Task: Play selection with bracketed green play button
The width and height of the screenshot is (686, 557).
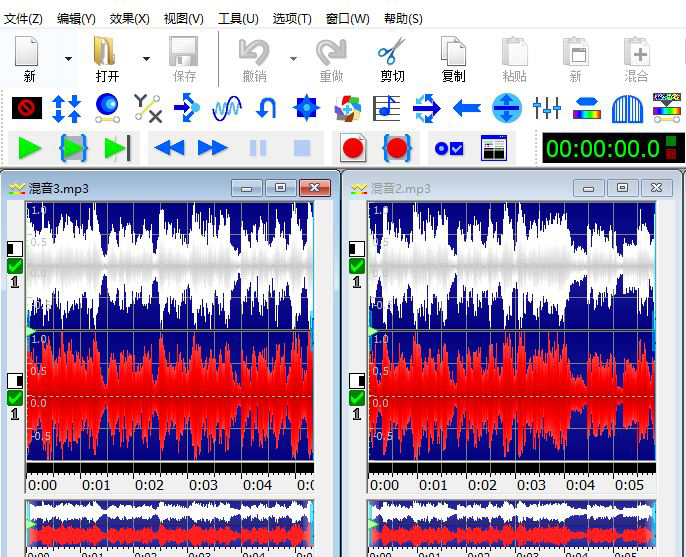Action: click(74, 148)
